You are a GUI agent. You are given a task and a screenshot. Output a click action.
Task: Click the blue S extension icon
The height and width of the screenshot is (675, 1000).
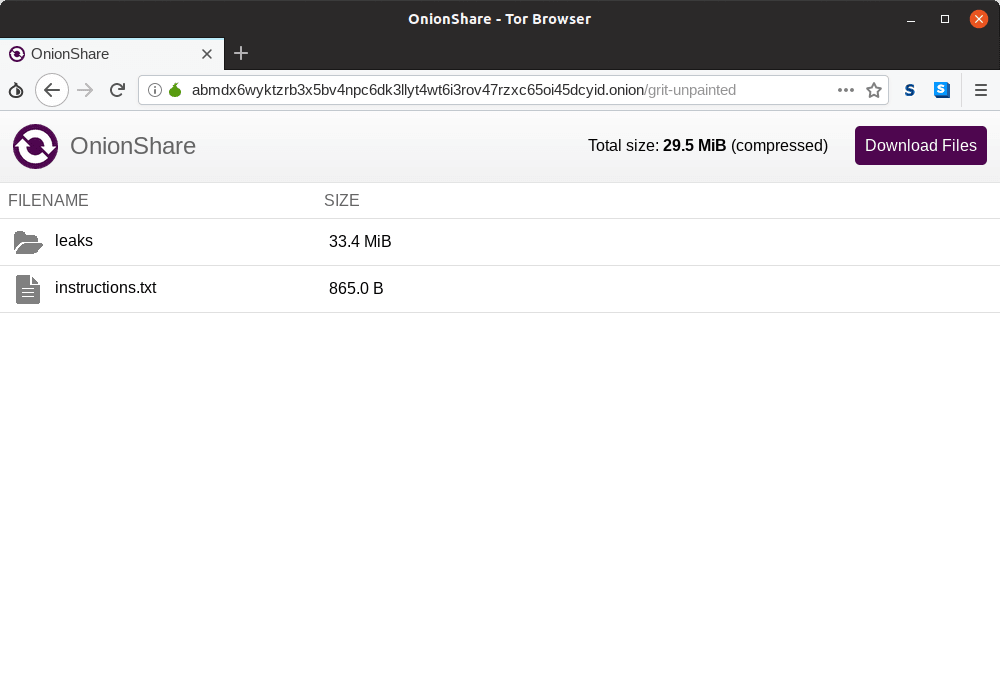click(x=942, y=90)
